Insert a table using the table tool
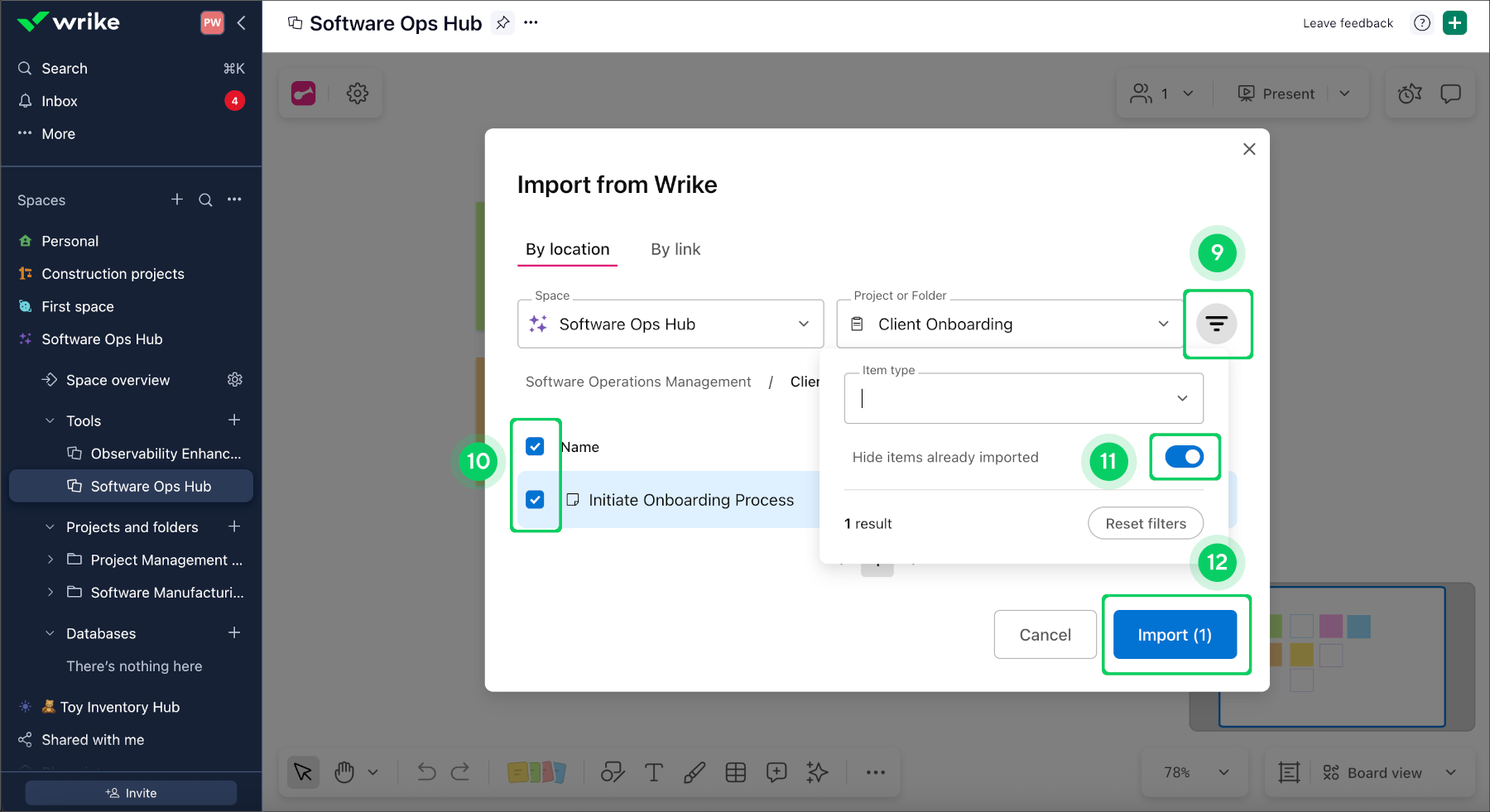The image size is (1490, 812). (x=735, y=772)
